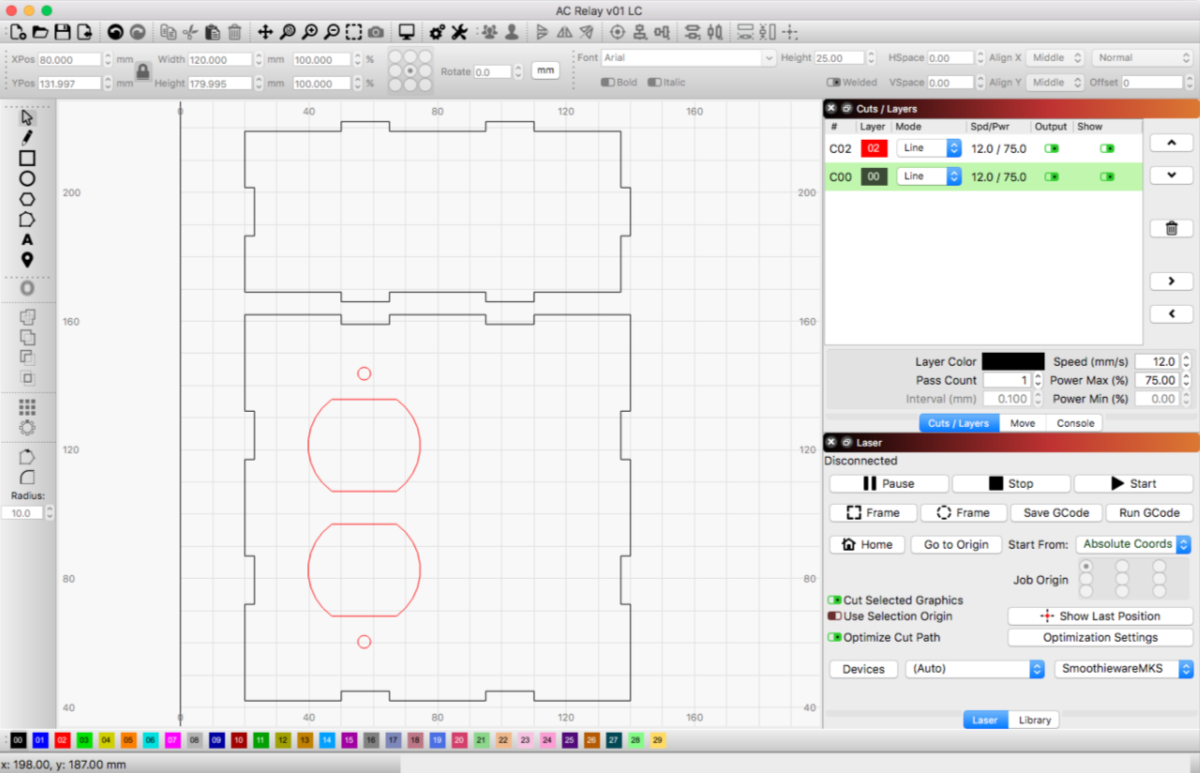Select the Ellipse drawing tool

coord(27,177)
